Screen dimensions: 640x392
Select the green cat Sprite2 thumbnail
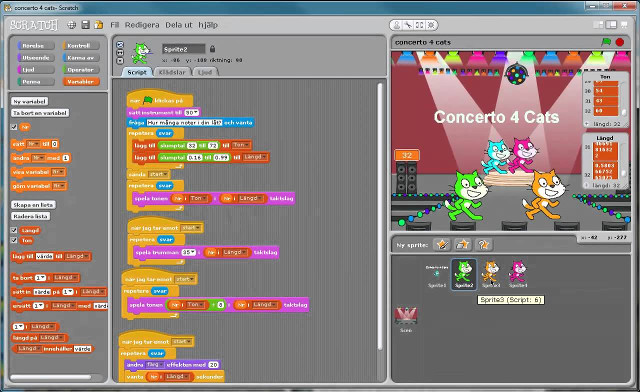464,274
